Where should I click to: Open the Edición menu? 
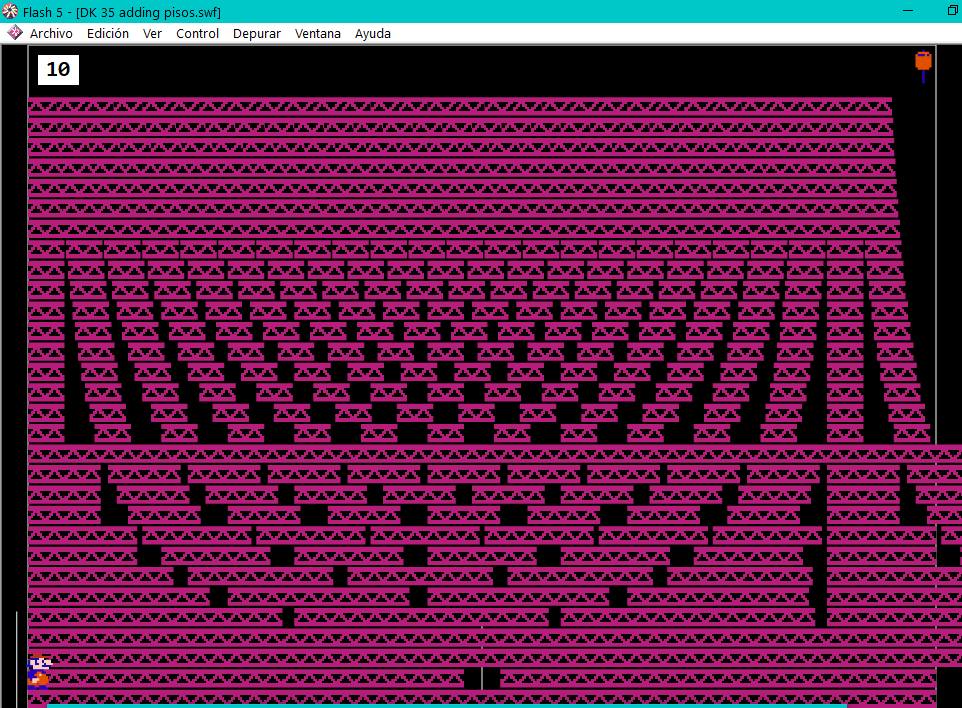pos(107,34)
